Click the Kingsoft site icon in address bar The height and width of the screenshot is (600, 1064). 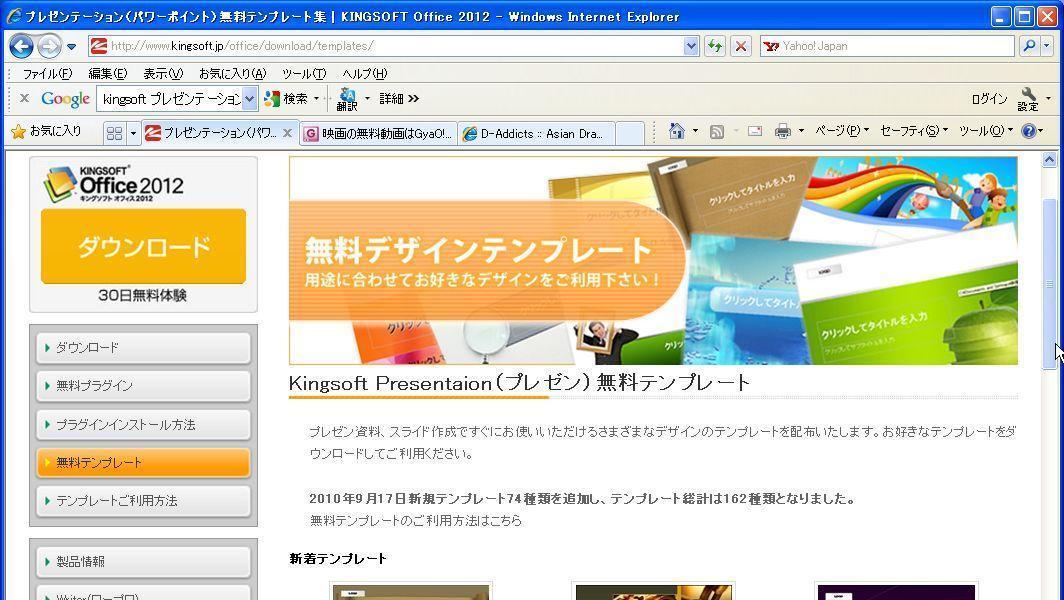pos(99,46)
